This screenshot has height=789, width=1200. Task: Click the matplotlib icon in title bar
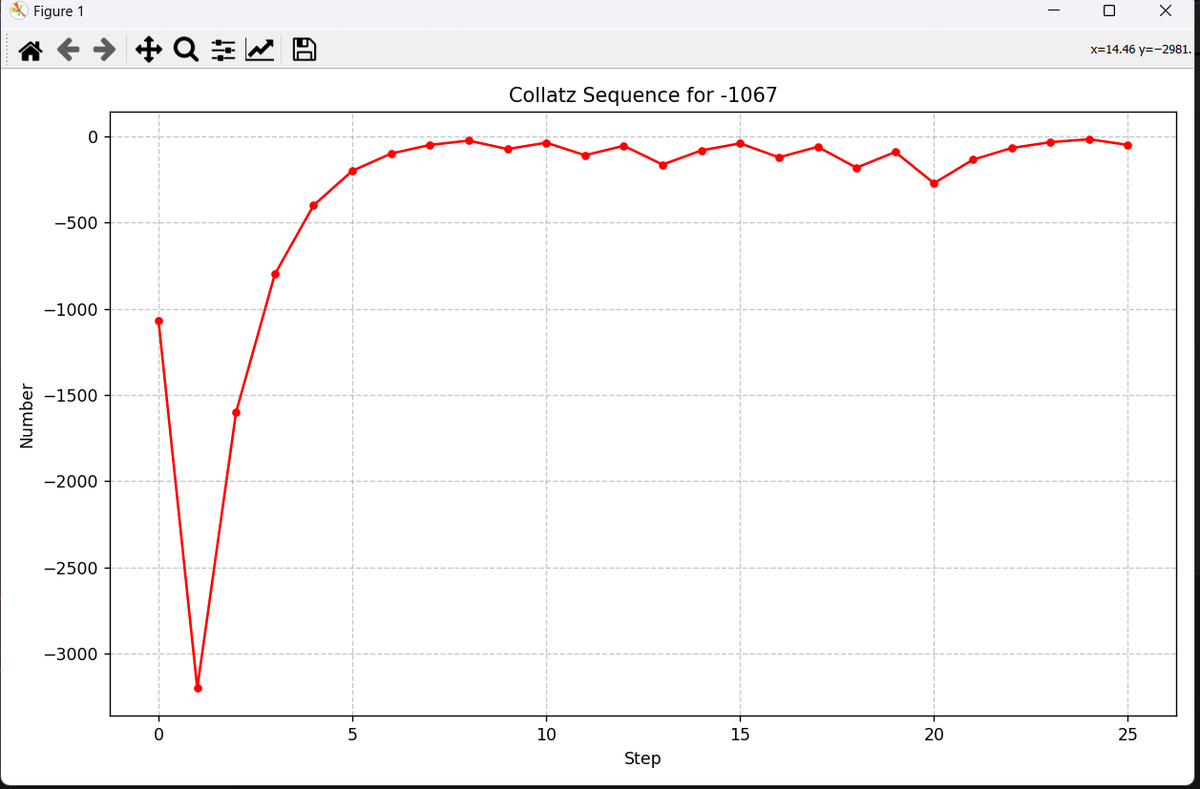tap(18, 11)
